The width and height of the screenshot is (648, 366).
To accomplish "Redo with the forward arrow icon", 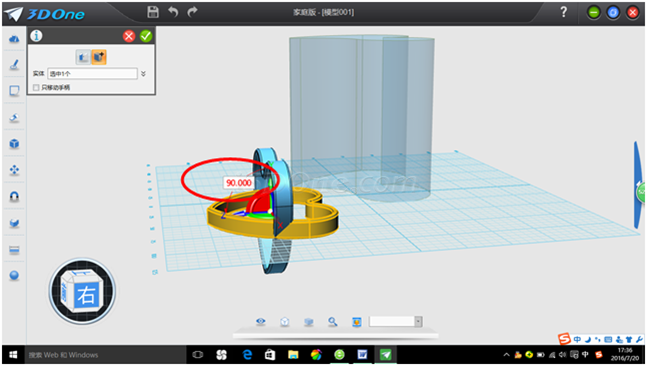I will click(x=192, y=12).
